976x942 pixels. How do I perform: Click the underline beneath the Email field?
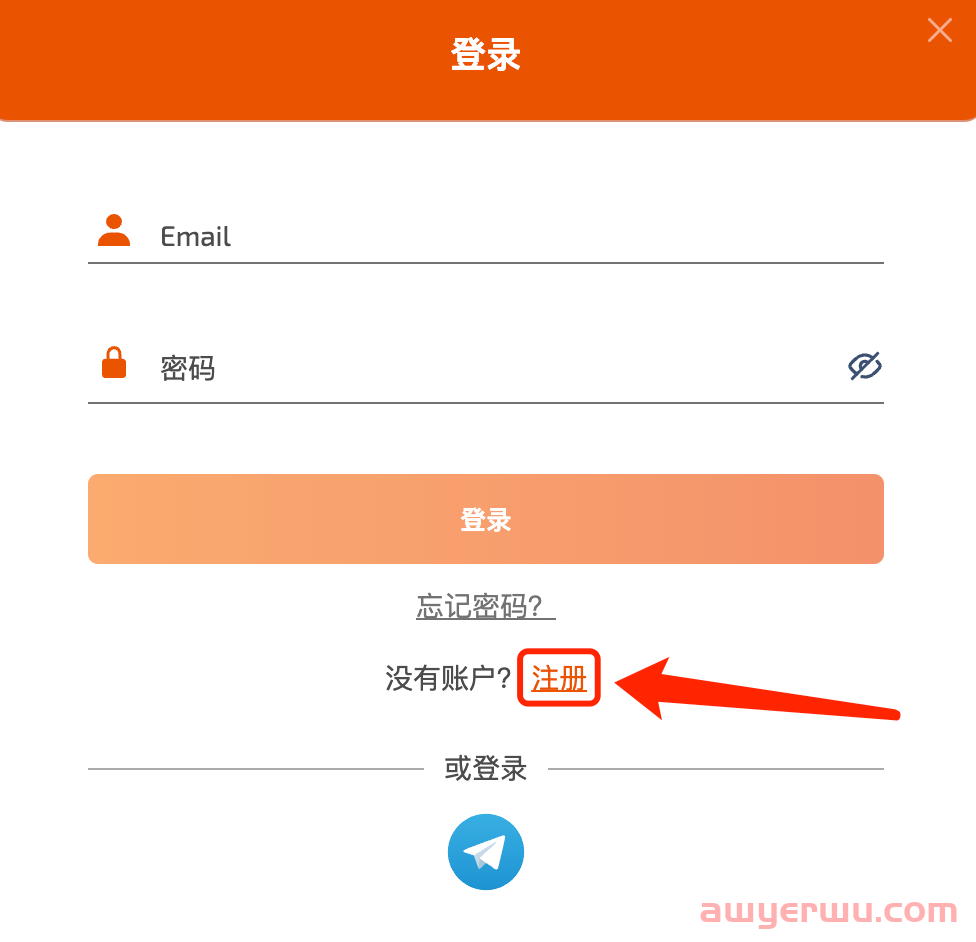pyautogui.click(x=486, y=263)
